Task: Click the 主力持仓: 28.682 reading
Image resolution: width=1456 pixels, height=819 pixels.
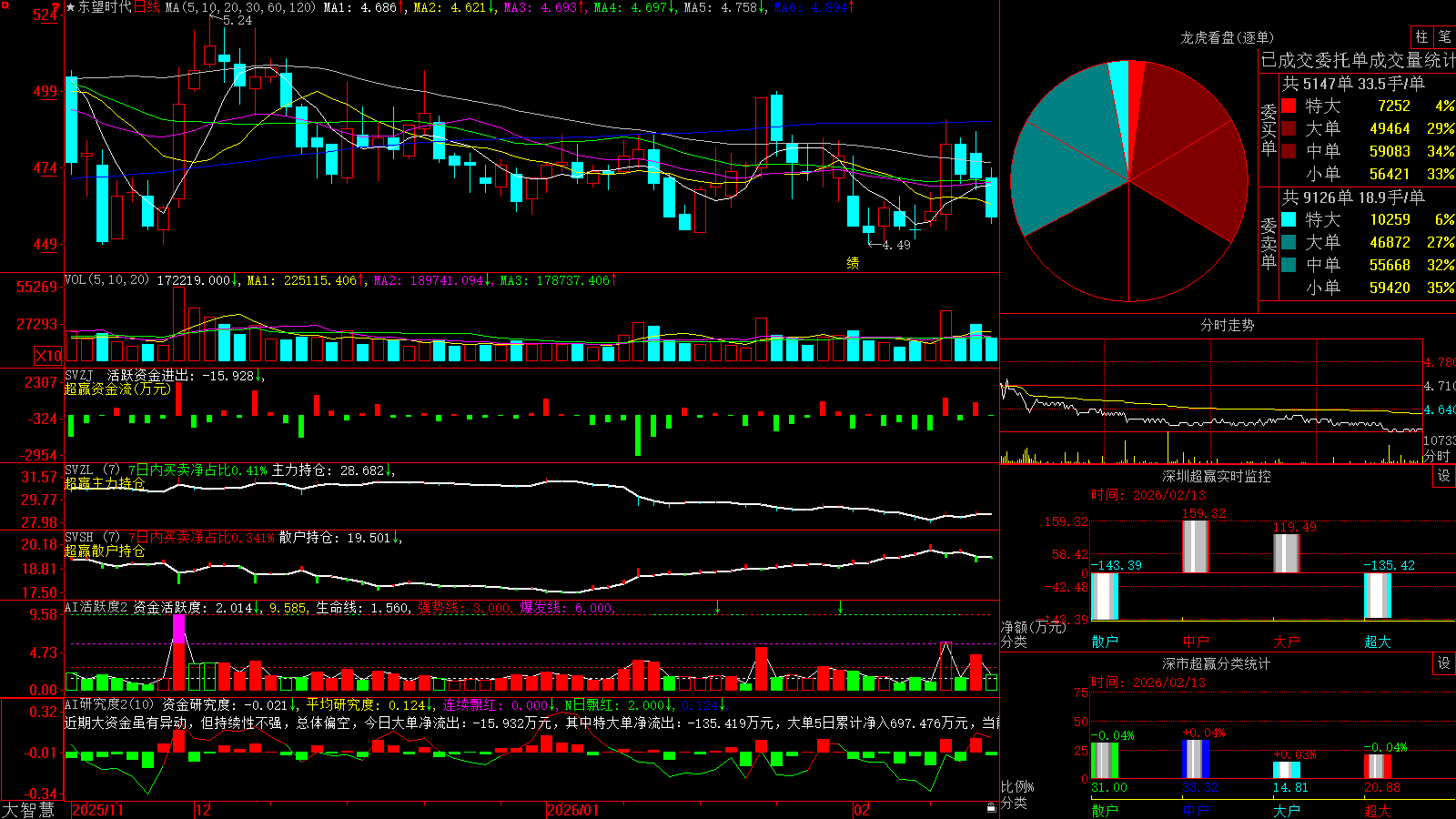Action: point(333,470)
